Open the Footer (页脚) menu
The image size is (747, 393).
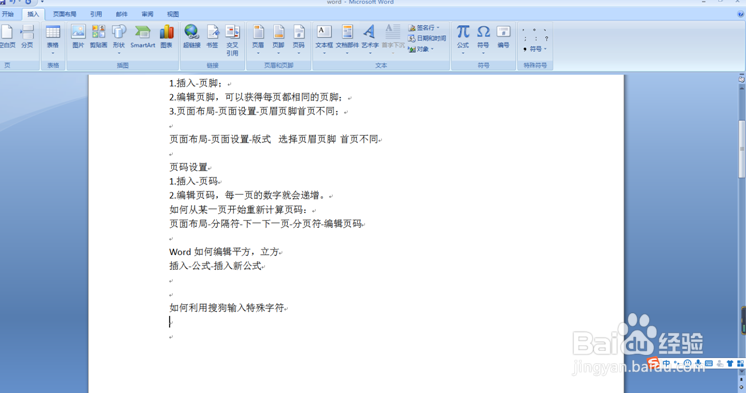(278, 37)
